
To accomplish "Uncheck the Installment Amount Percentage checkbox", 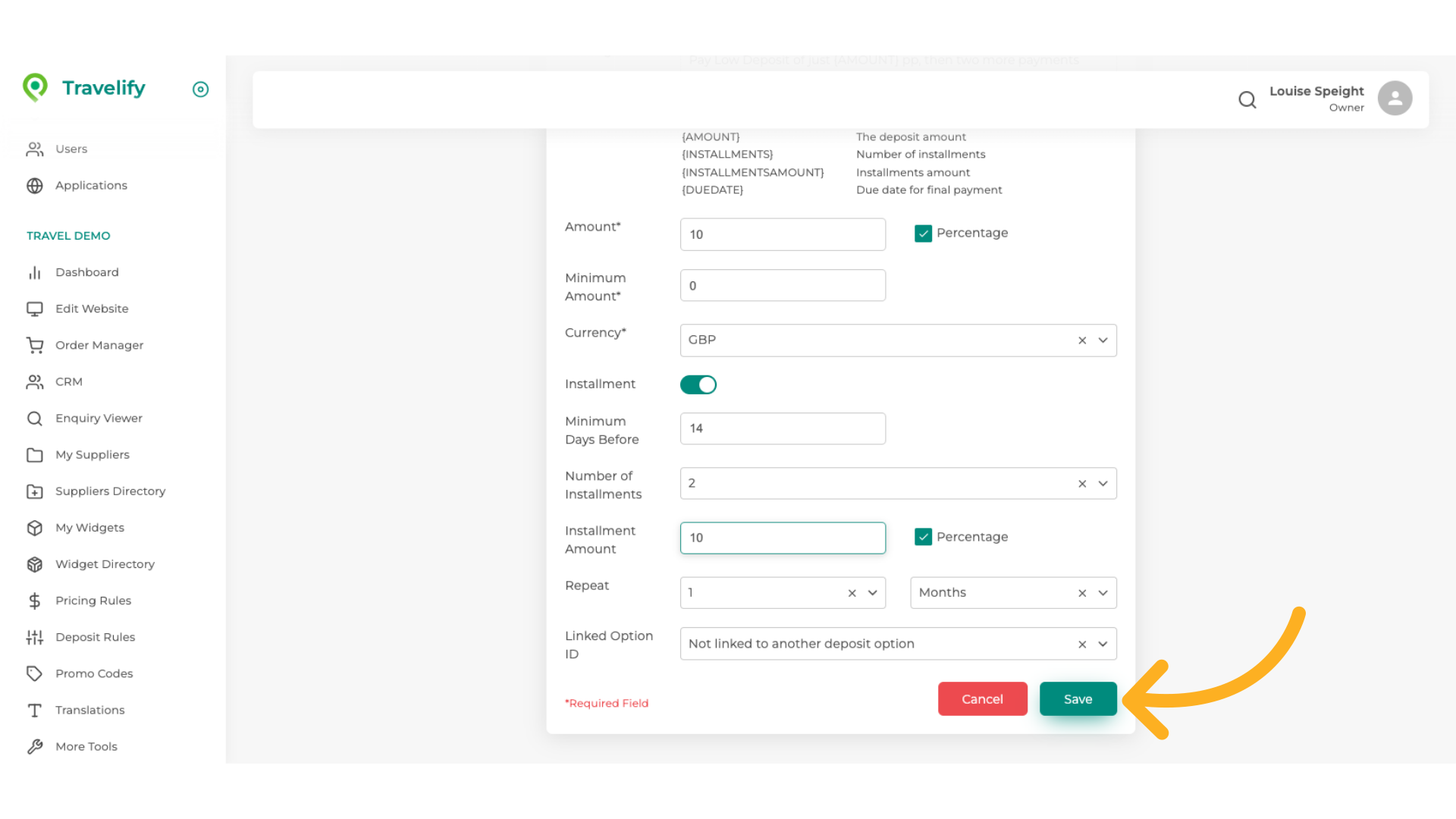I will tap(923, 537).
